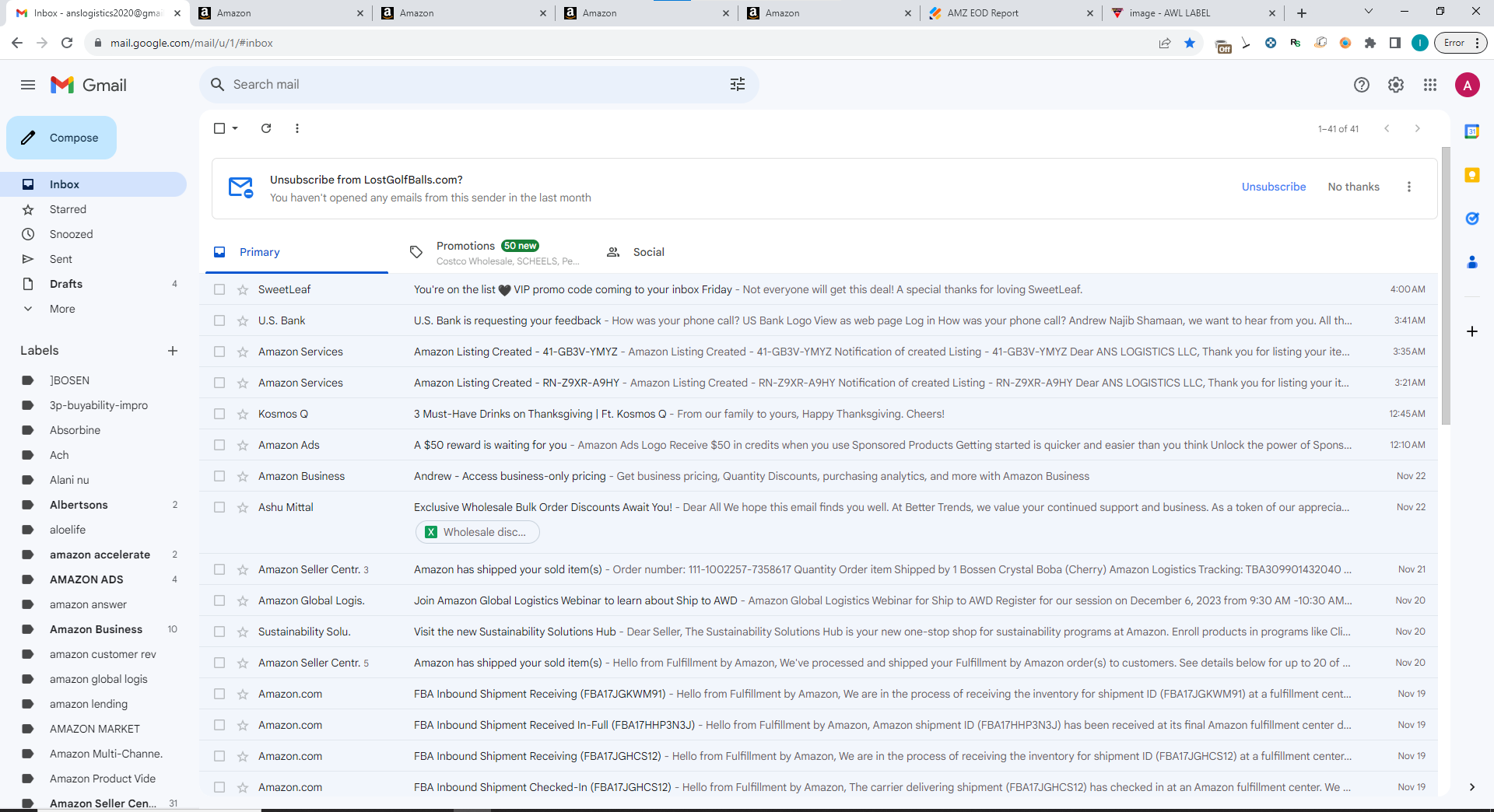Open Google Keep side panel icon

coord(1472,175)
